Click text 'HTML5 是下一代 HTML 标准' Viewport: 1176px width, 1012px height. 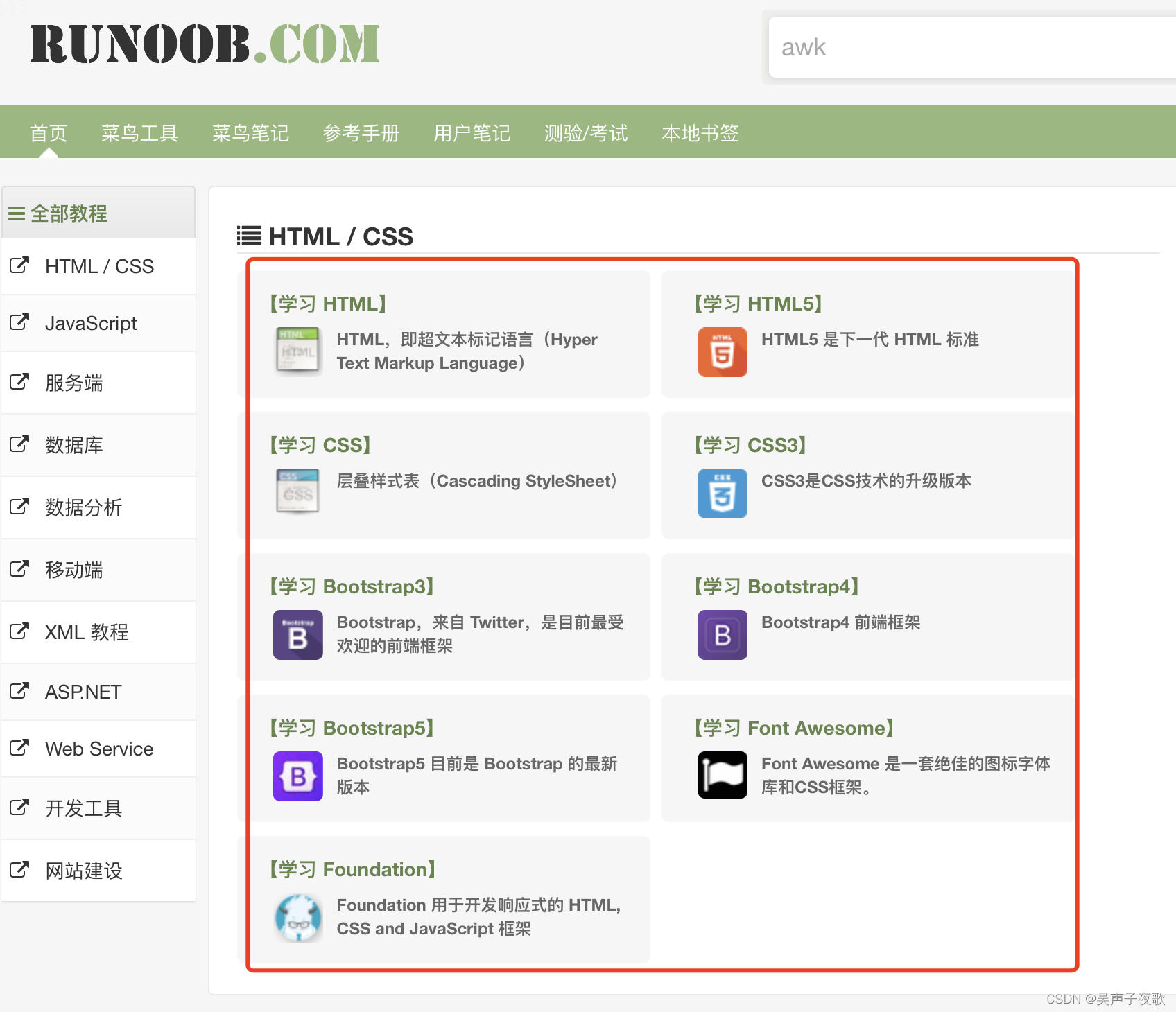(870, 340)
